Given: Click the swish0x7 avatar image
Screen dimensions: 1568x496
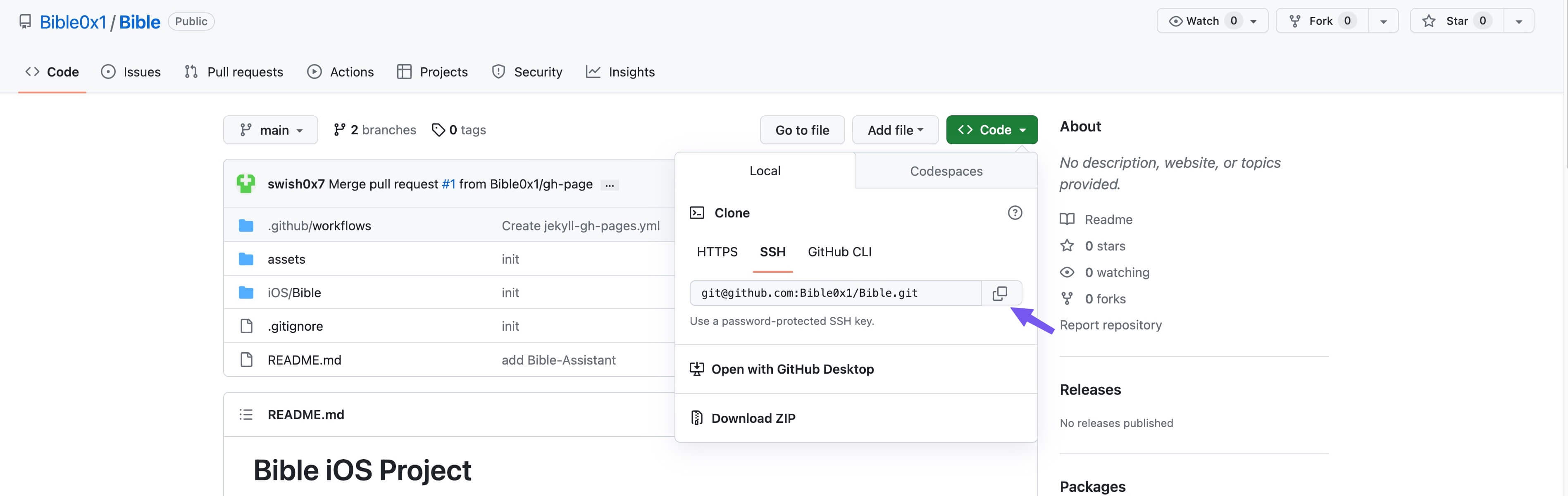Looking at the screenshot, I should click(x=246, y=184).
